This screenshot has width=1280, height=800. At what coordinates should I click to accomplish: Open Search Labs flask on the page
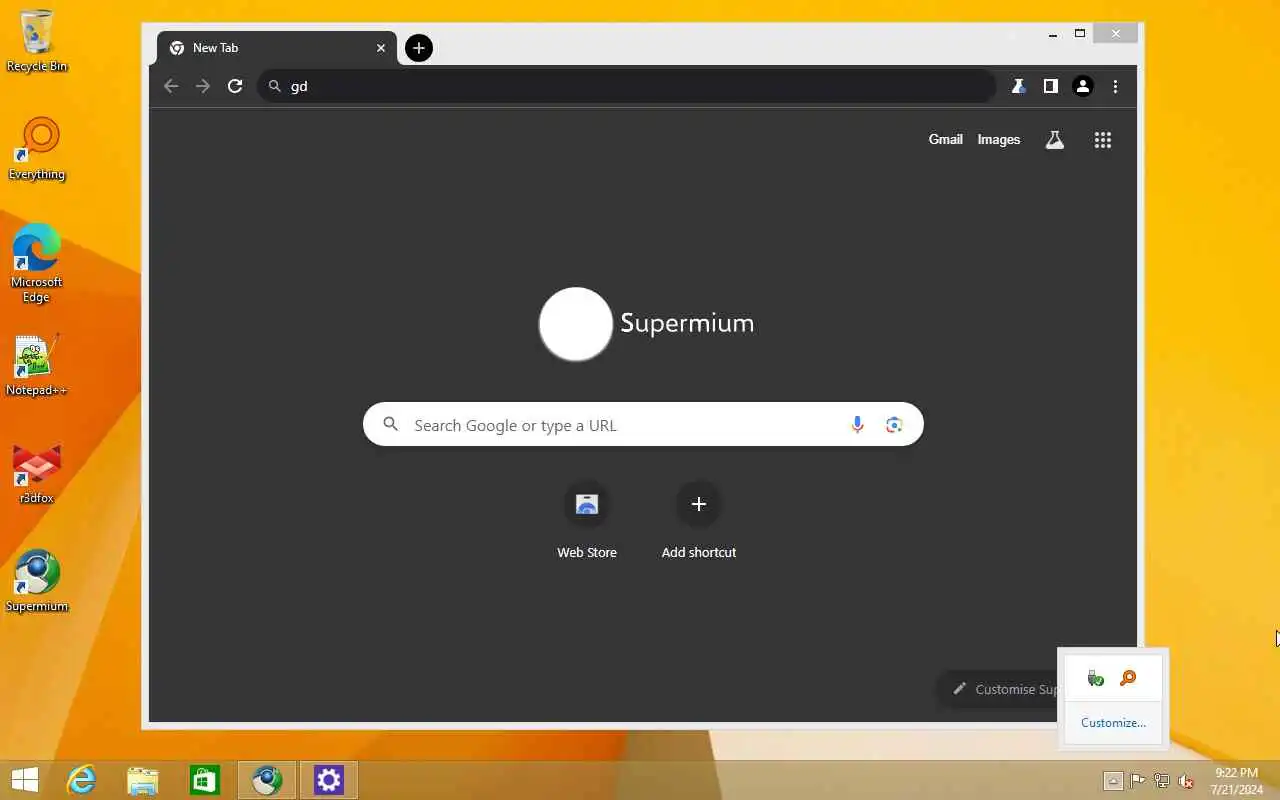pos(1054,140)
